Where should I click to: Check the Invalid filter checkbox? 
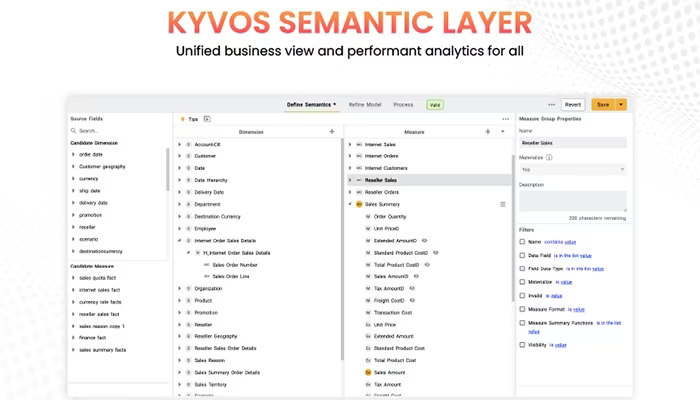[x=522, y=296]
